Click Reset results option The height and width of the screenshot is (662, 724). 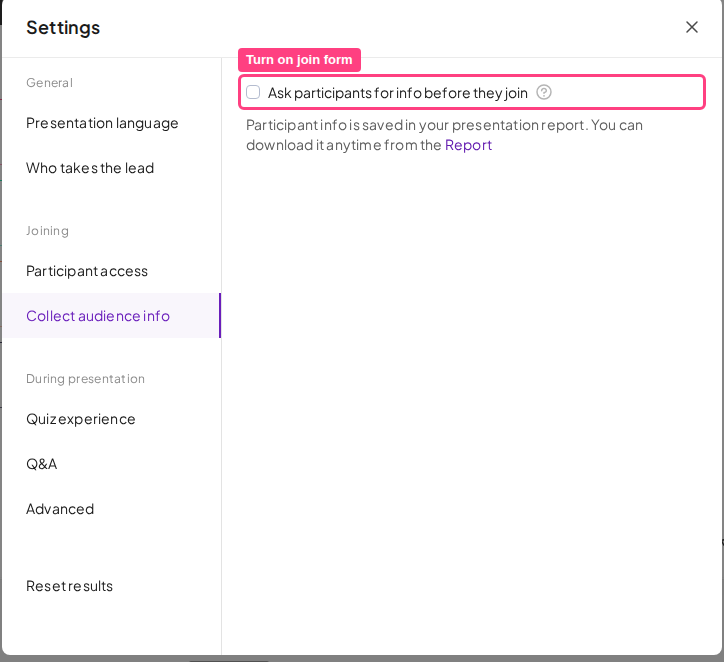pyautogui.click(x=111, y=586)
